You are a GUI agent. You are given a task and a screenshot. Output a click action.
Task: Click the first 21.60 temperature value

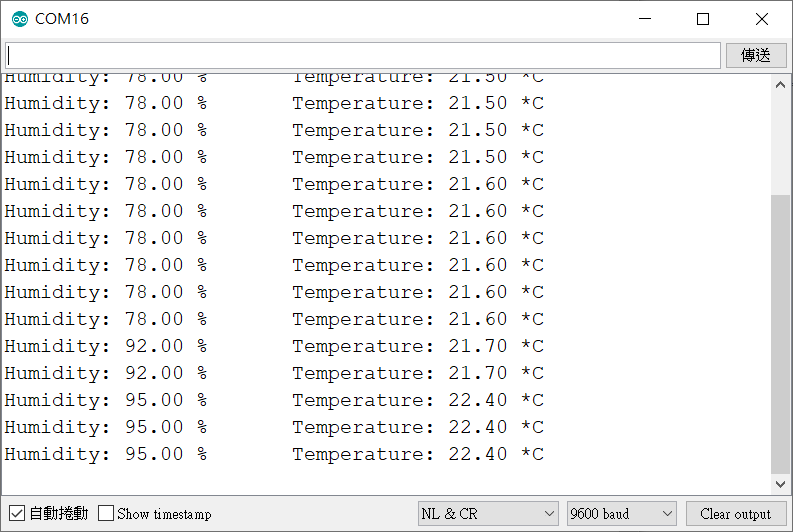point(477,184)
